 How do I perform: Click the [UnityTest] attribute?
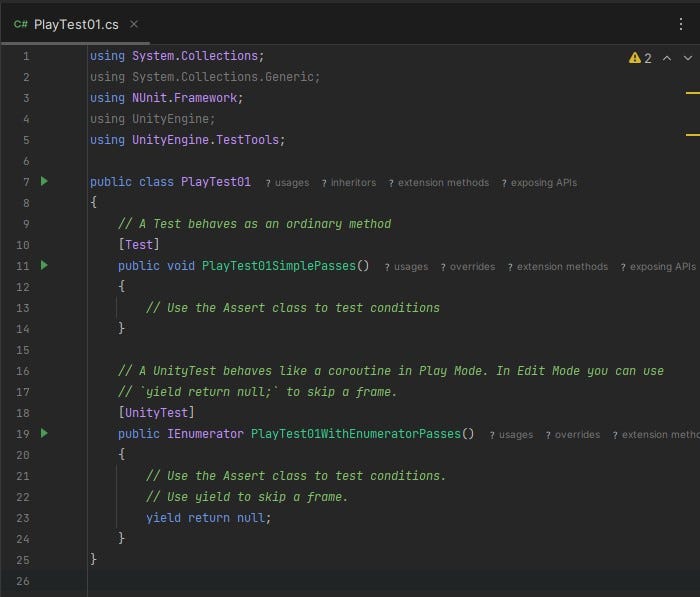tap(156, 413)
